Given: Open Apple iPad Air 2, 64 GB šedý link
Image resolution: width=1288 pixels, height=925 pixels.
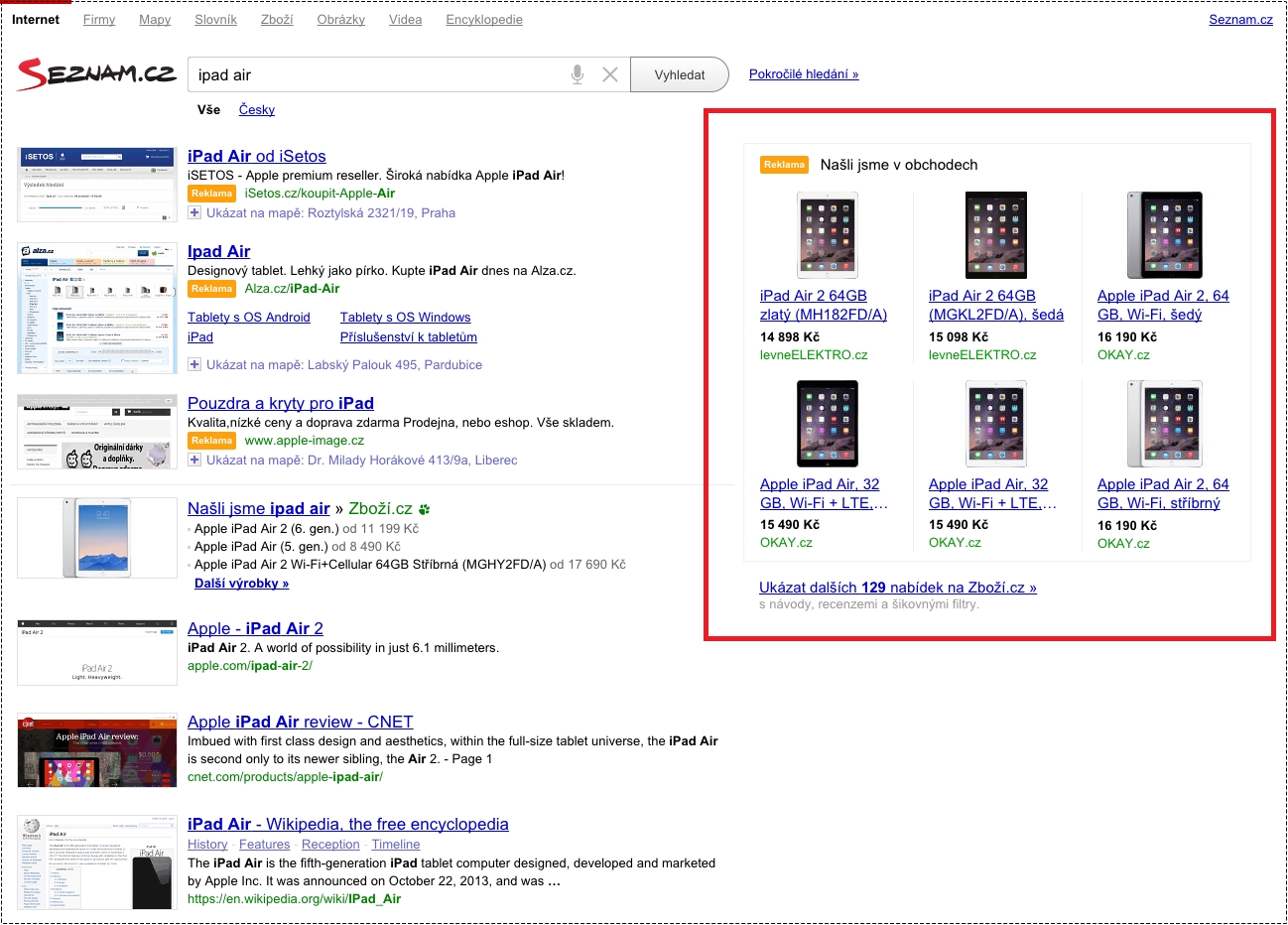Looking at the screenshot, I should 1163,305.
